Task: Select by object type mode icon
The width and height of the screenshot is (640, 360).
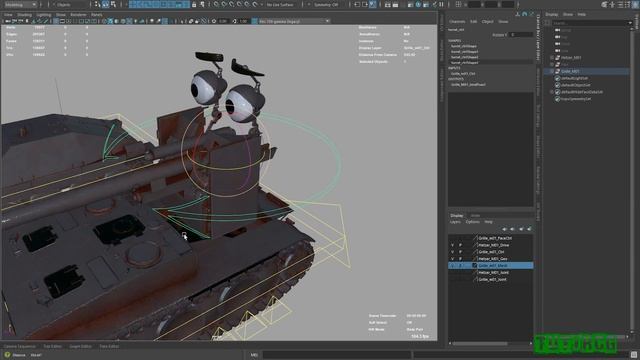Action: point(105,4)
